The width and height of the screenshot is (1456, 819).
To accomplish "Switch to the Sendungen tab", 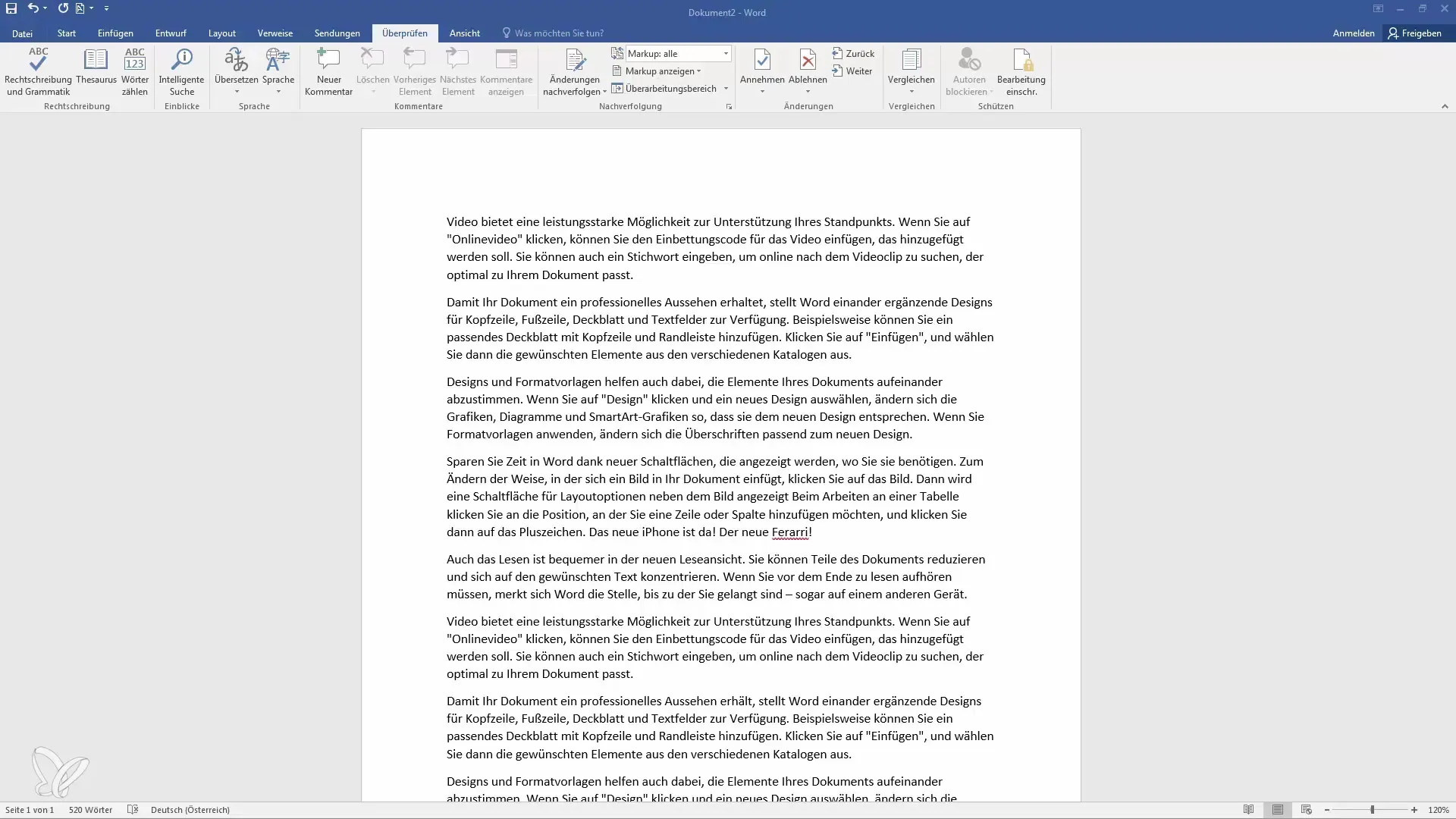I will (x=337, y=33).
